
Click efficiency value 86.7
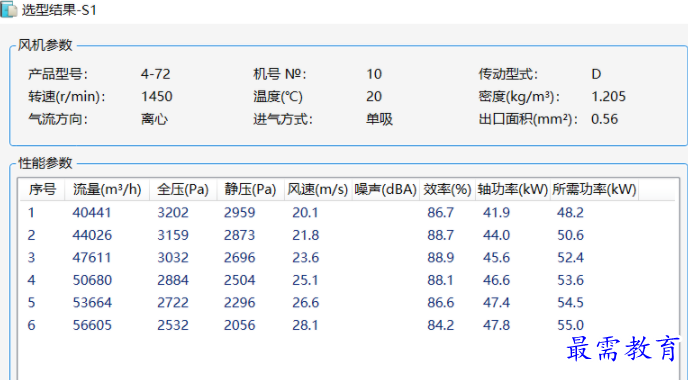pyautogui.click(x=441, y=213)
